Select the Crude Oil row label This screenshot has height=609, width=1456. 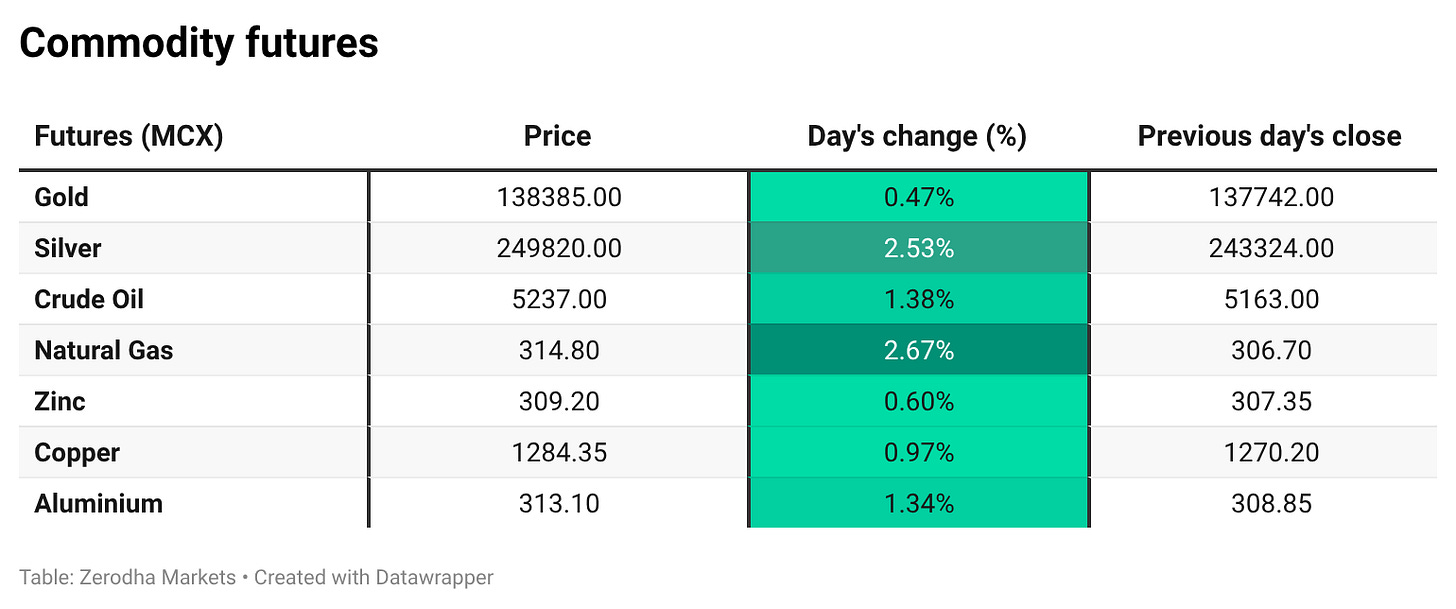click(89, 299)
